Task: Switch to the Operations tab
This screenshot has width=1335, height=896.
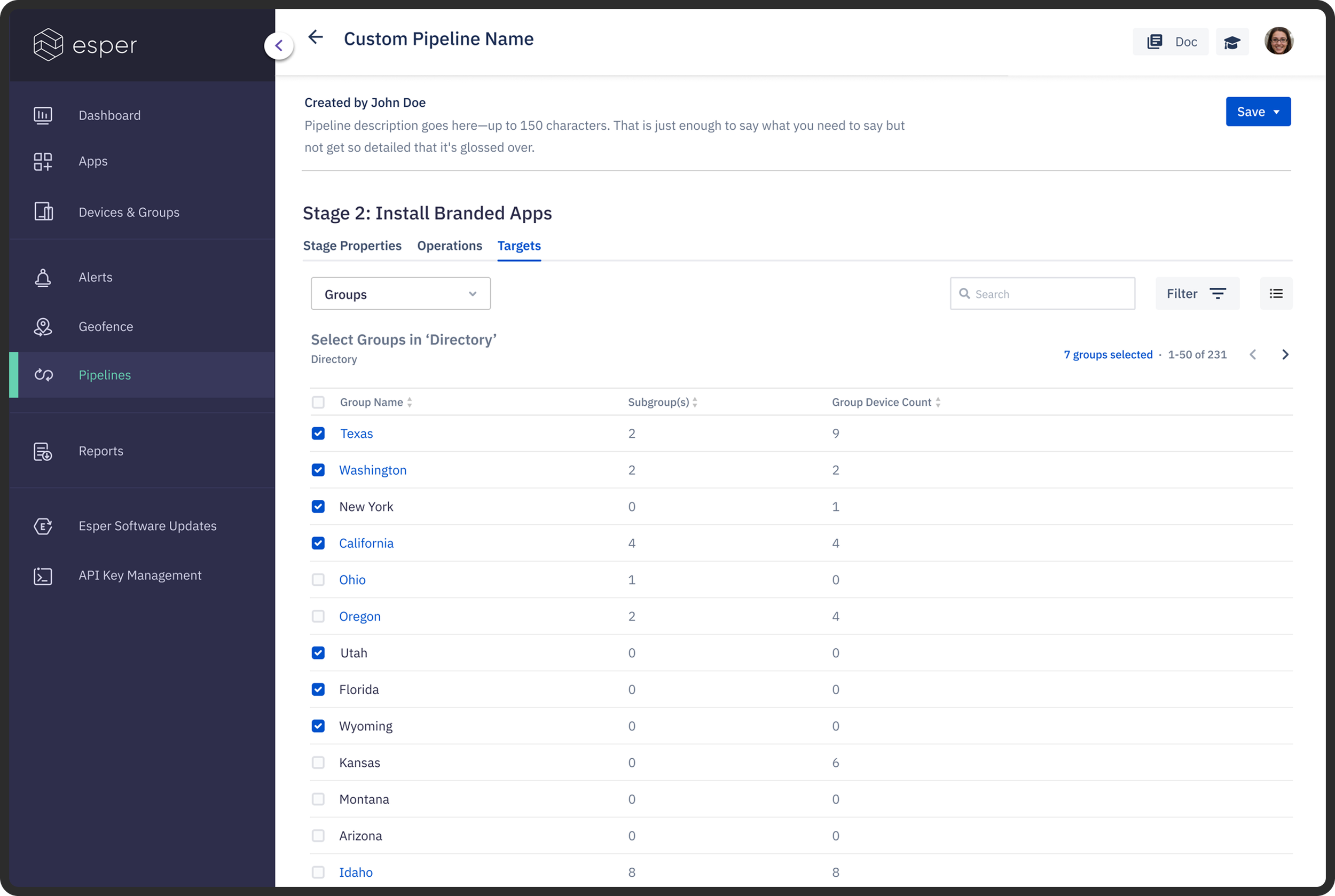Action: 449,246
